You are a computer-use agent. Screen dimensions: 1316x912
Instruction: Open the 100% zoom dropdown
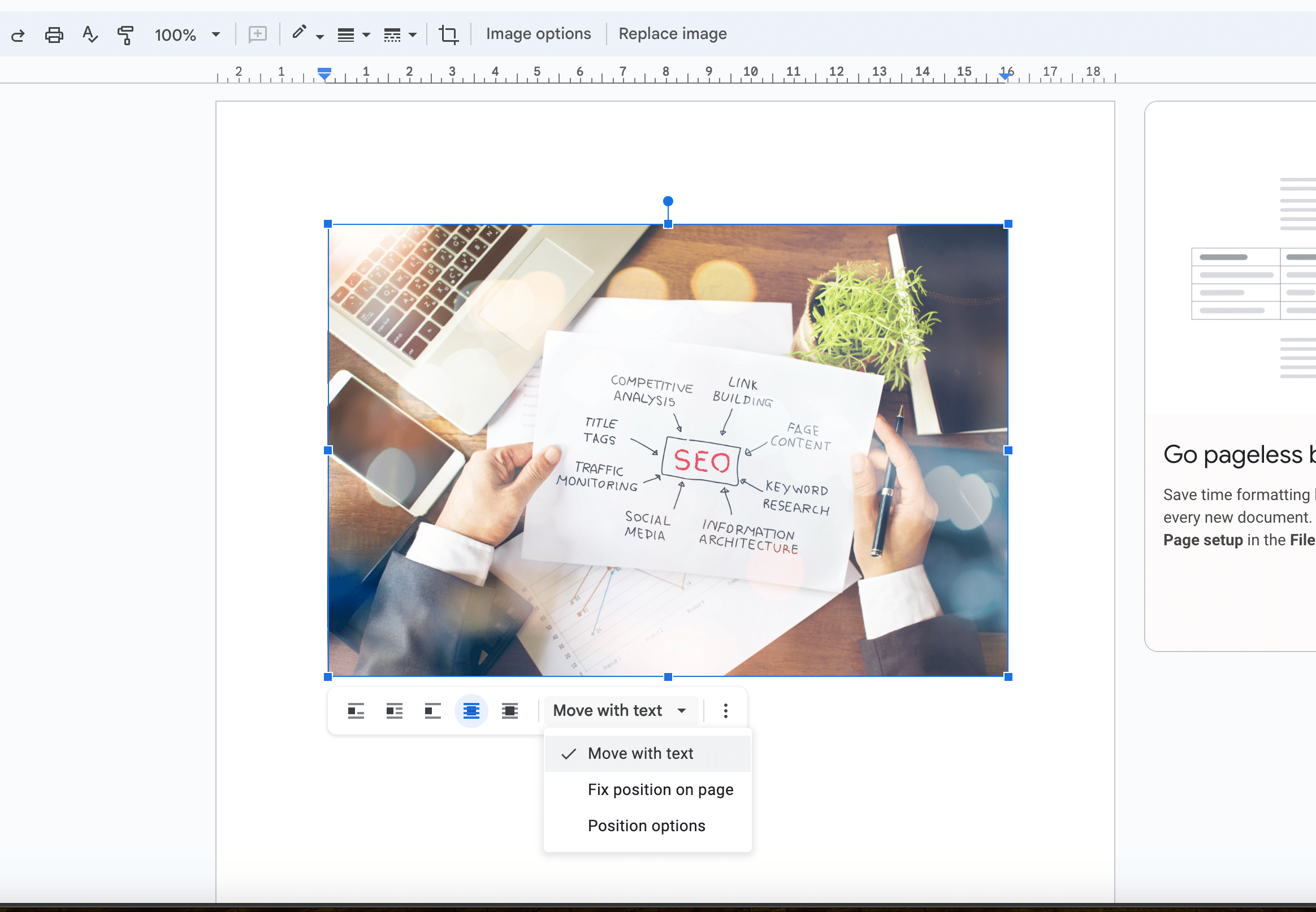(x=187, y=35)
